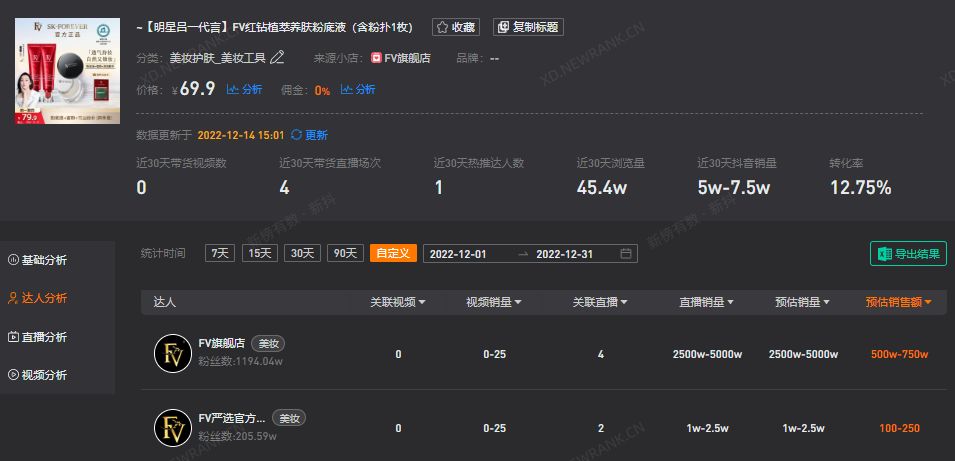955x461 pixels.
Task: Open the FV旗舰店 influencer name in table
Action: [x=222, y=344]
